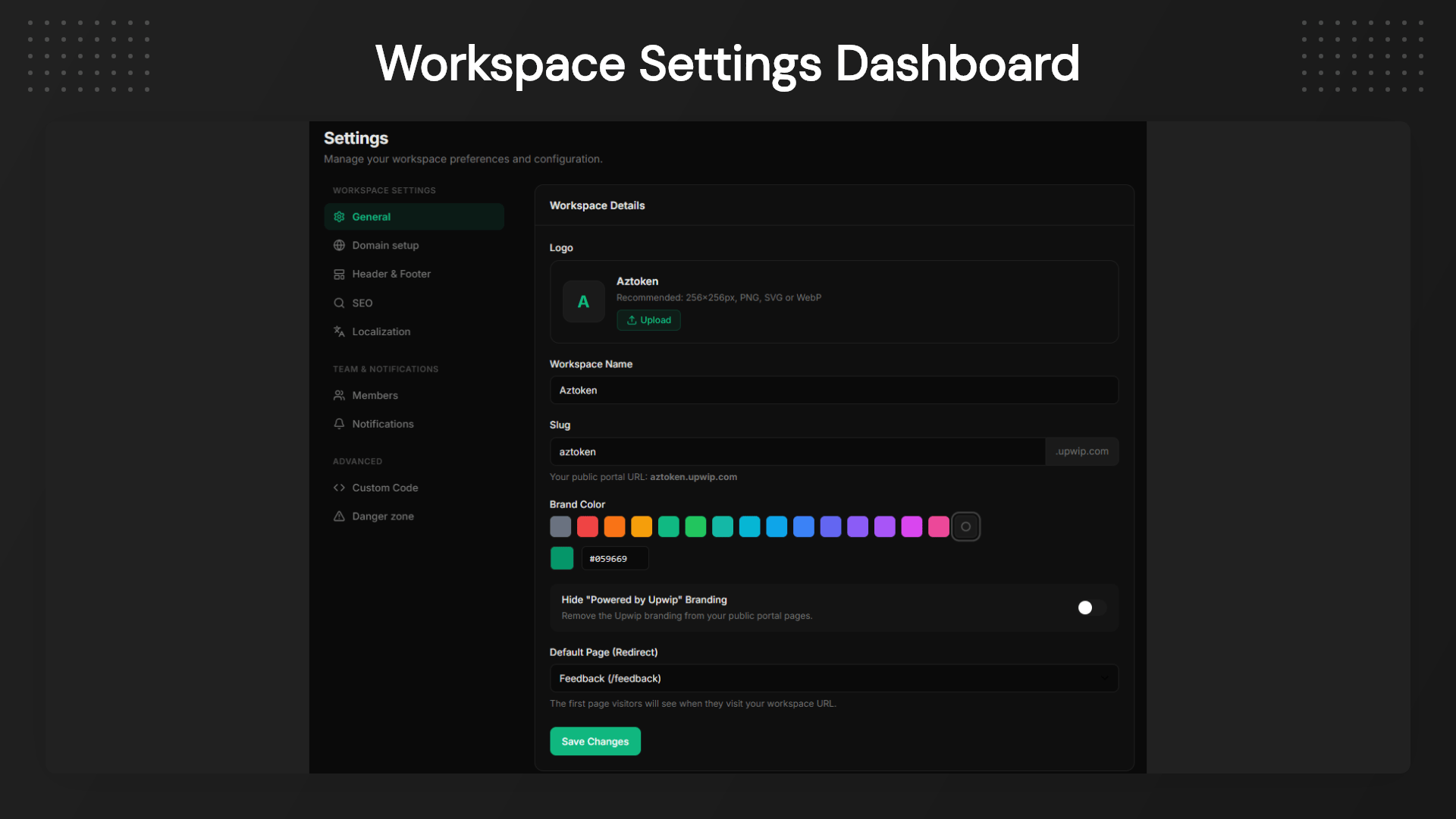Open the Danger zone section

click(x=414, y=516)
